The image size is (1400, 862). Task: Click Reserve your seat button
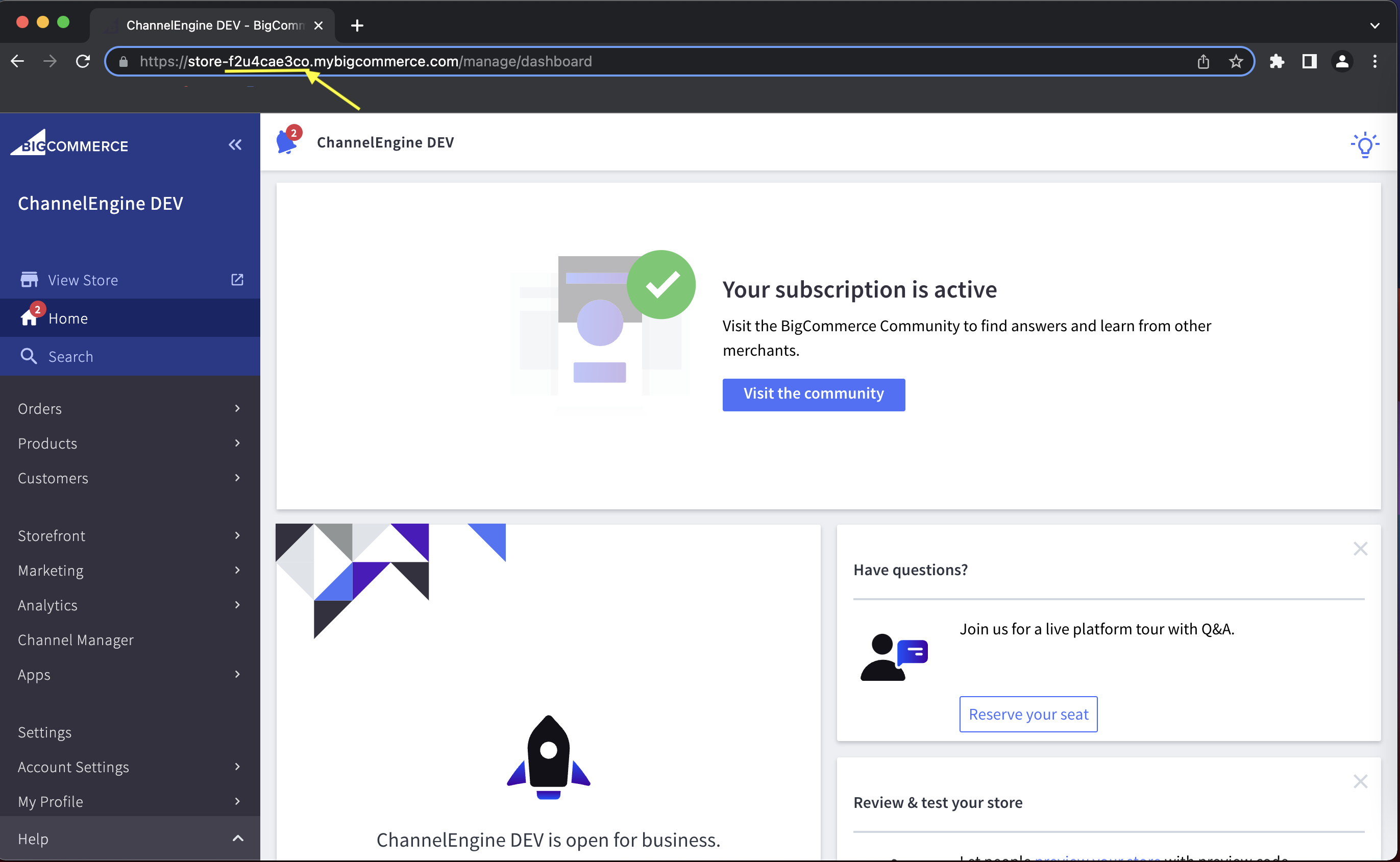pyautogui.click(x=1028, y=714)
